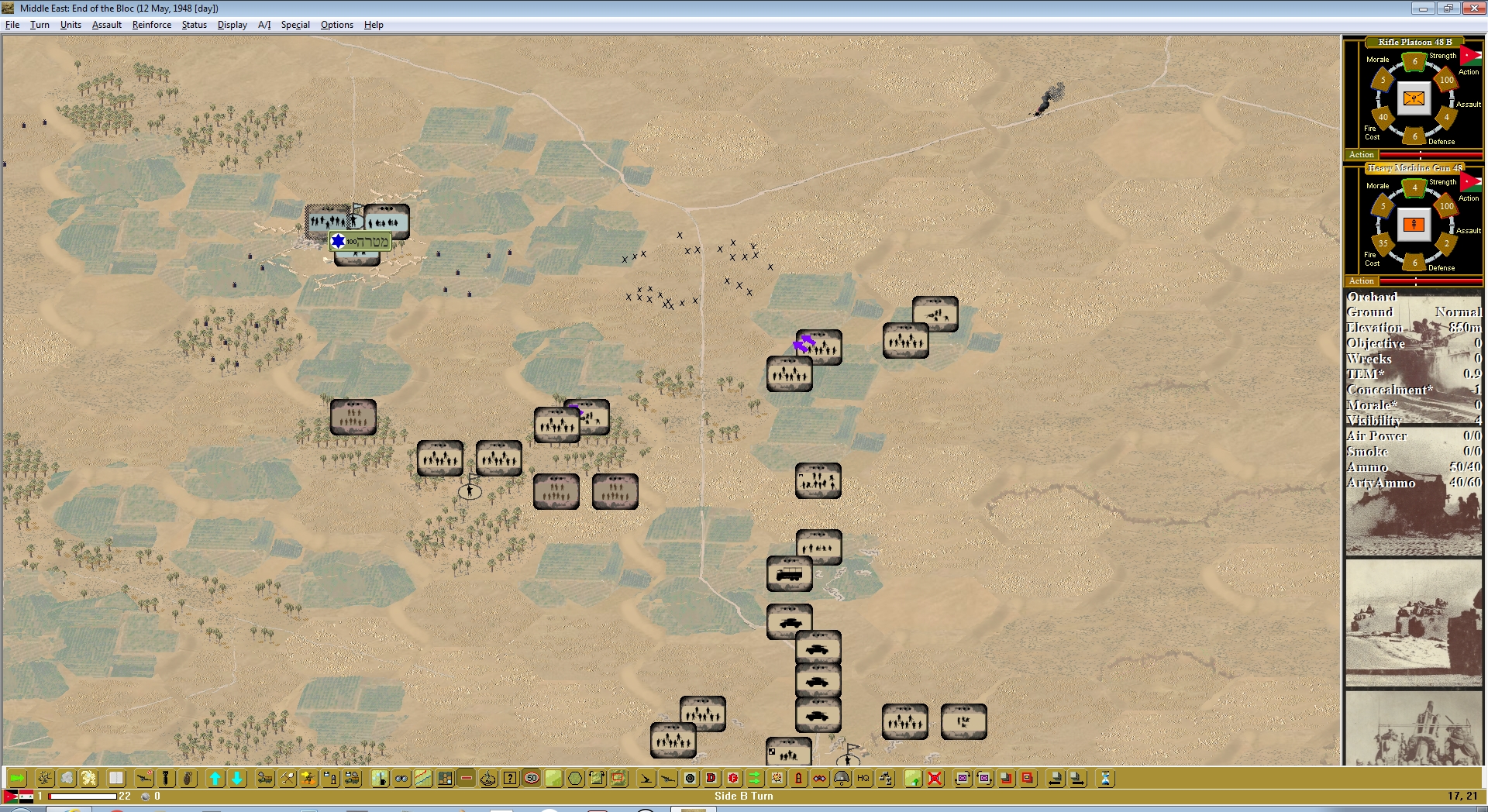Open the Display menu
Screen dimensions: 1488x812
232,25
